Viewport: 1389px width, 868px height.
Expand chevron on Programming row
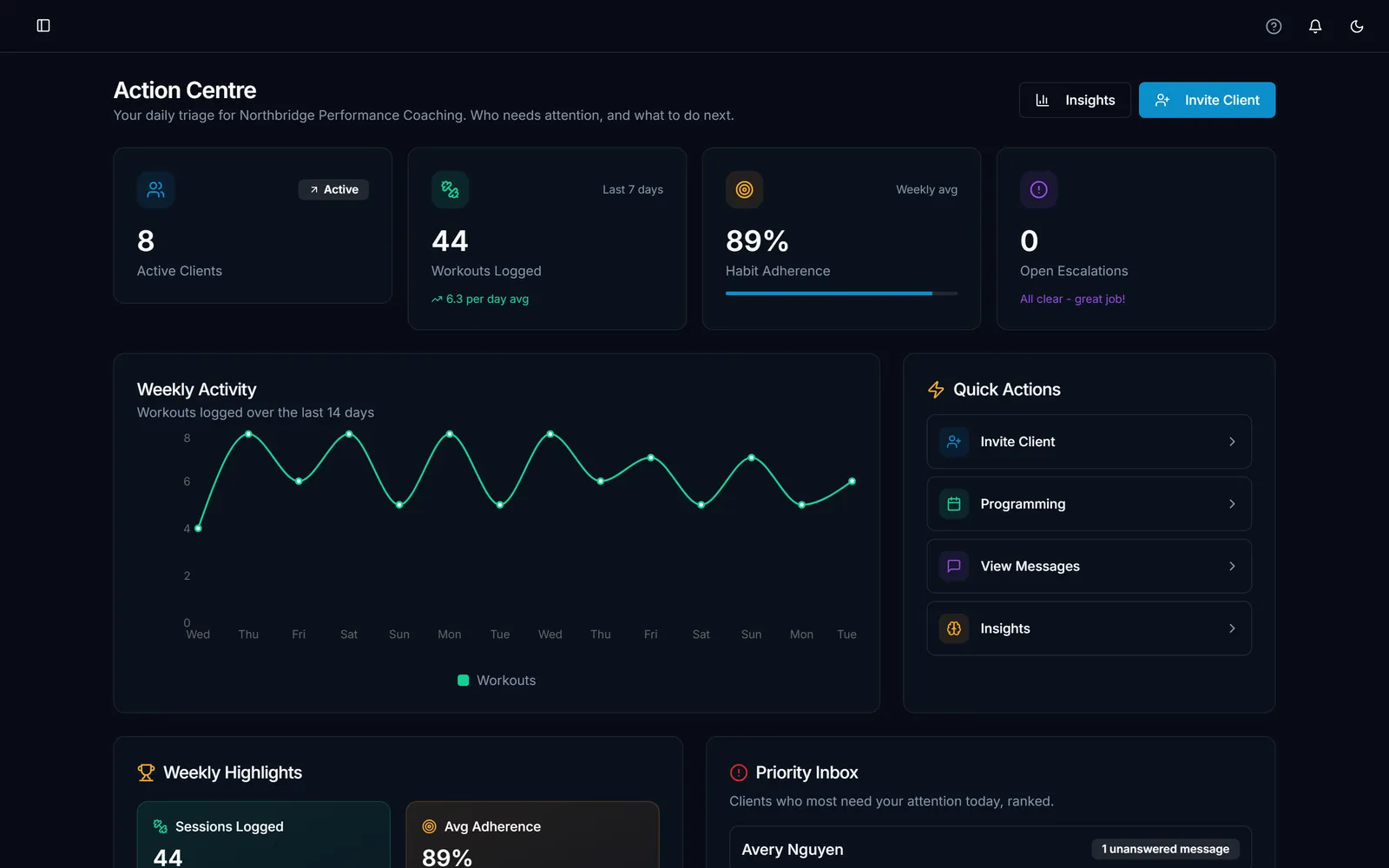click(x=1232, y=503)
